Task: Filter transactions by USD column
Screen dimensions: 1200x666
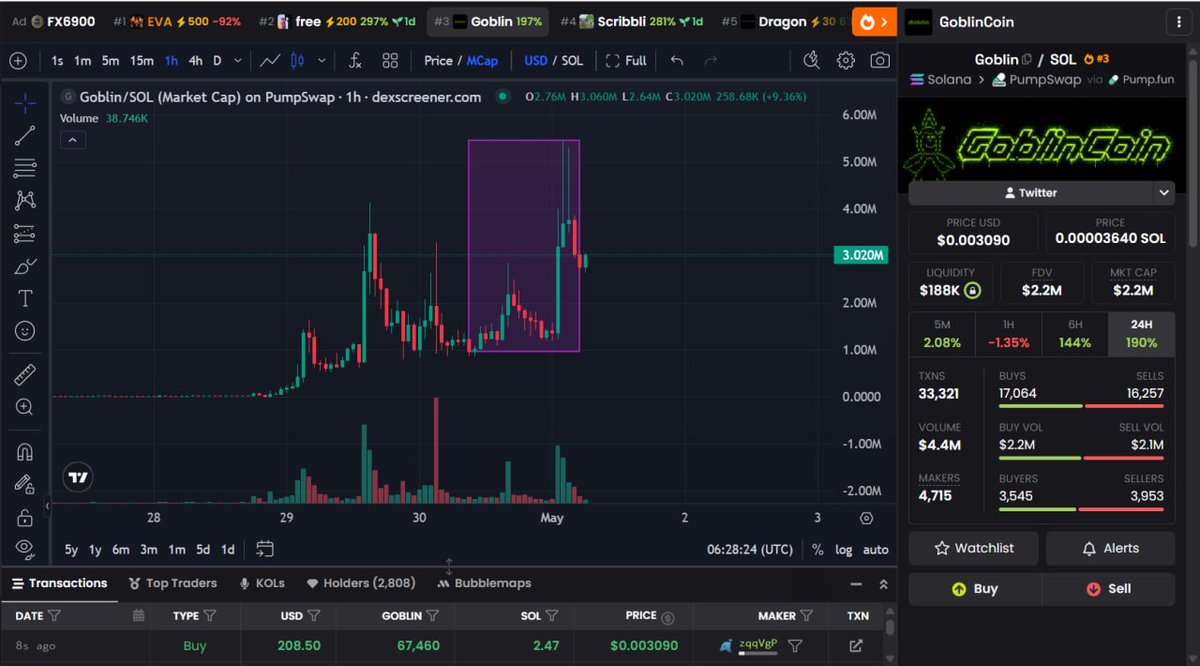Action: (314, 616)
